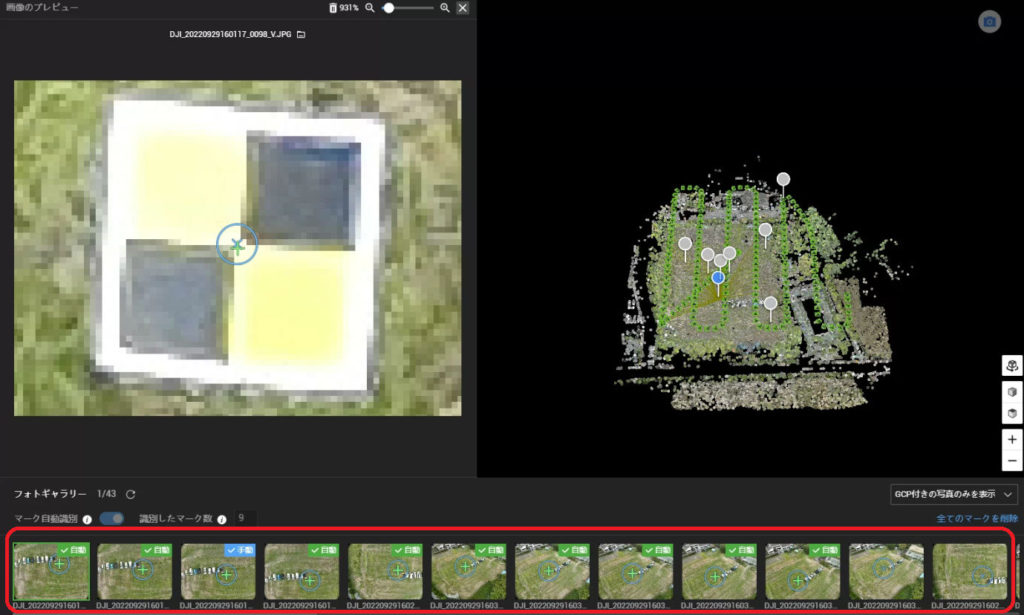Click the preview zoom slider handle
Screen dimensions: 1024x615
click(x=390, y=8)
